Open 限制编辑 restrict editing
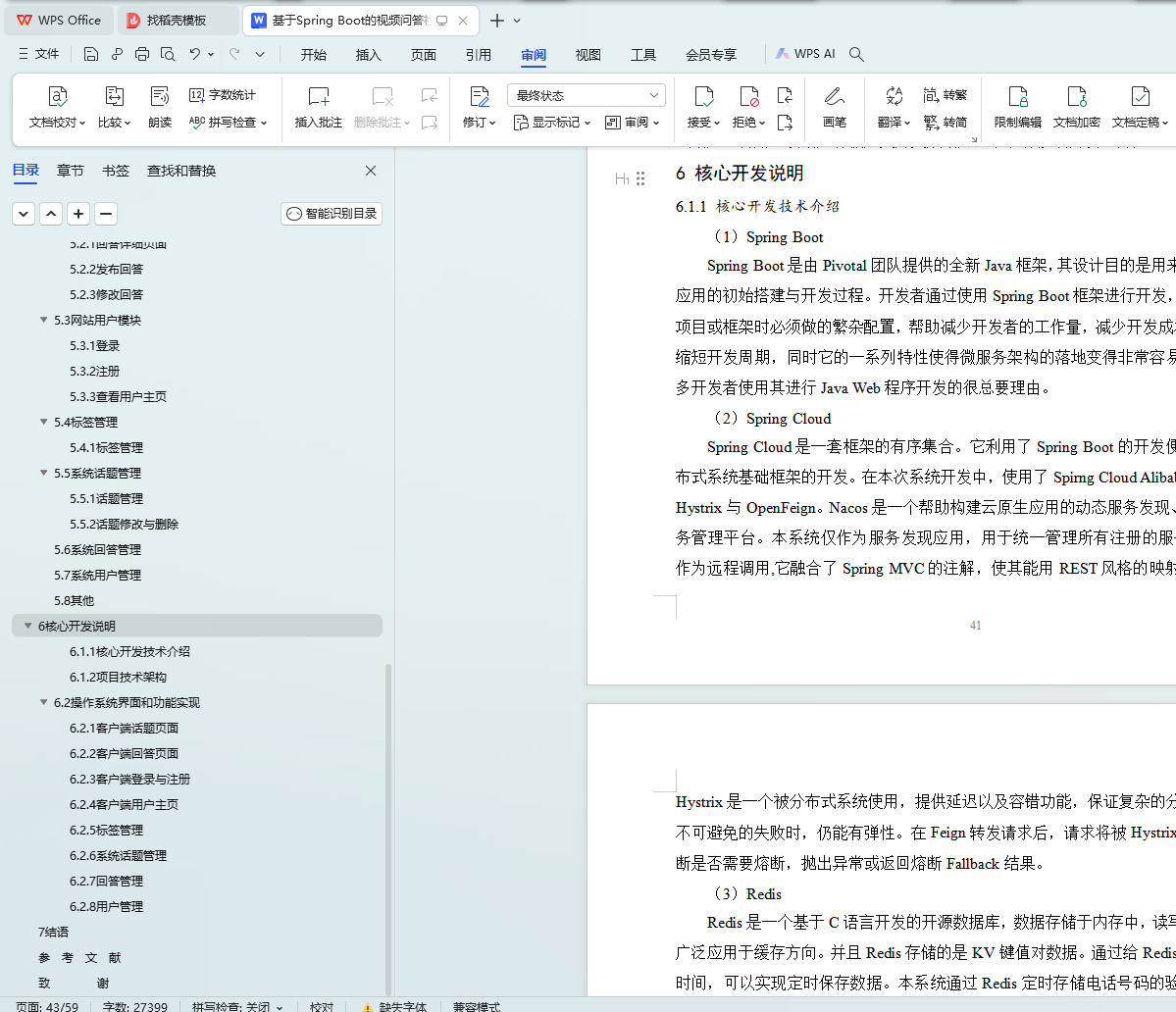1176x1012 pixels. (x=1018, y=107)
